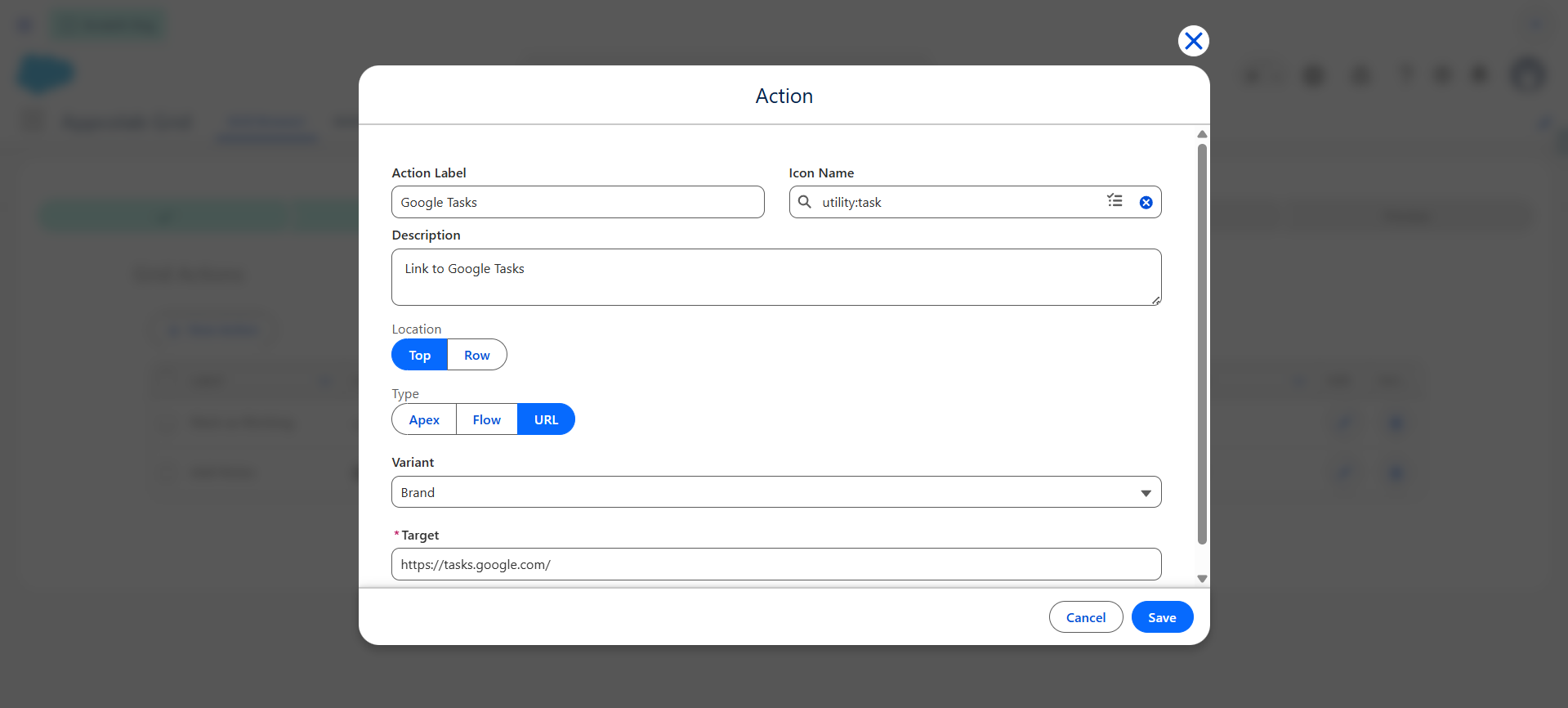
Task: Choose URL action type
Action: (x=546, y=419)
